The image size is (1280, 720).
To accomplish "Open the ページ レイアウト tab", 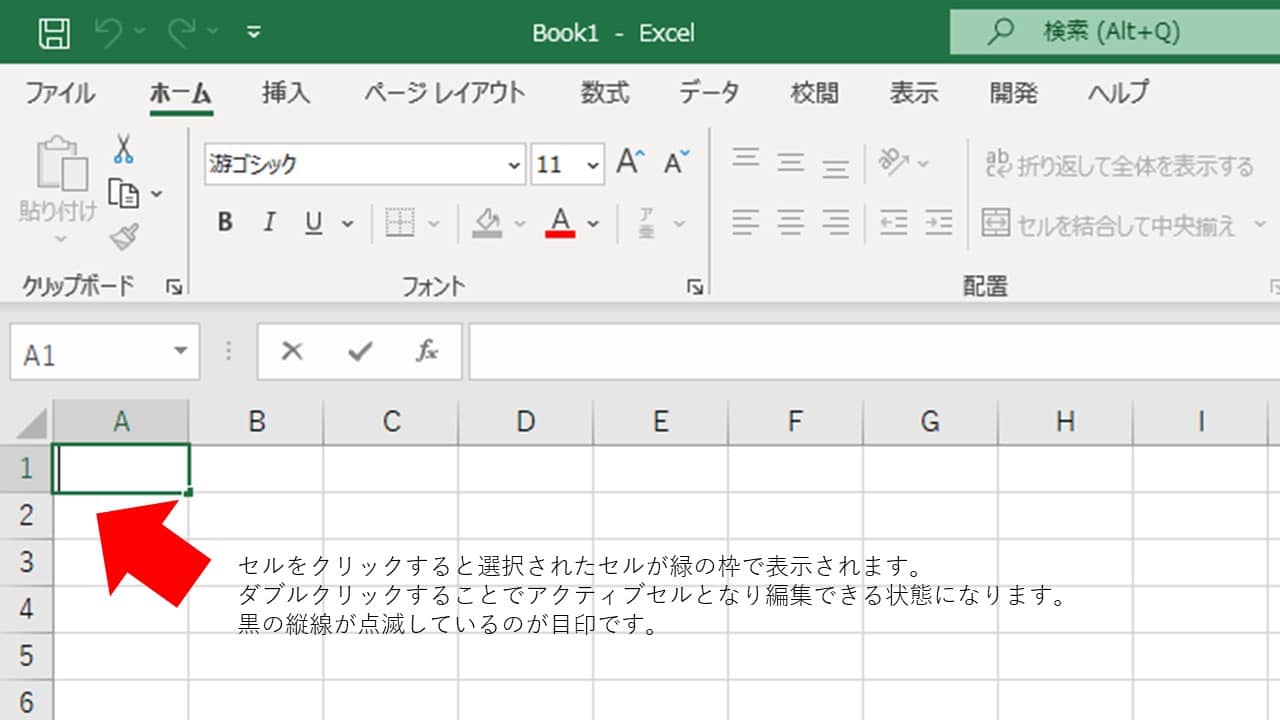I will click(x=444, y=93).
